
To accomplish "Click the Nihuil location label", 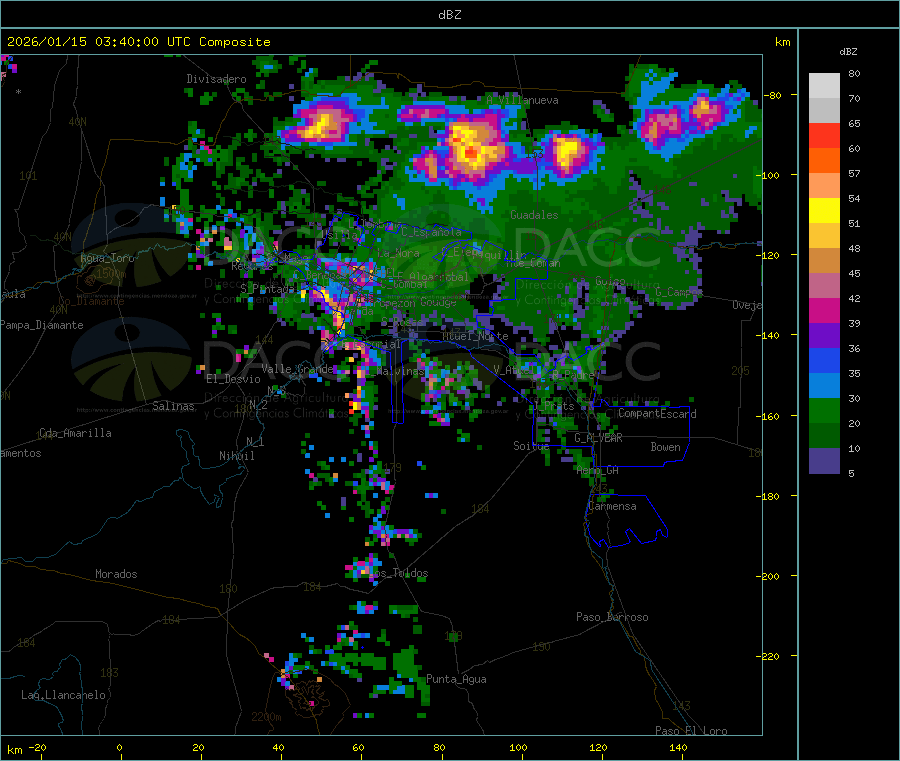I will click(x=236, y=456).
